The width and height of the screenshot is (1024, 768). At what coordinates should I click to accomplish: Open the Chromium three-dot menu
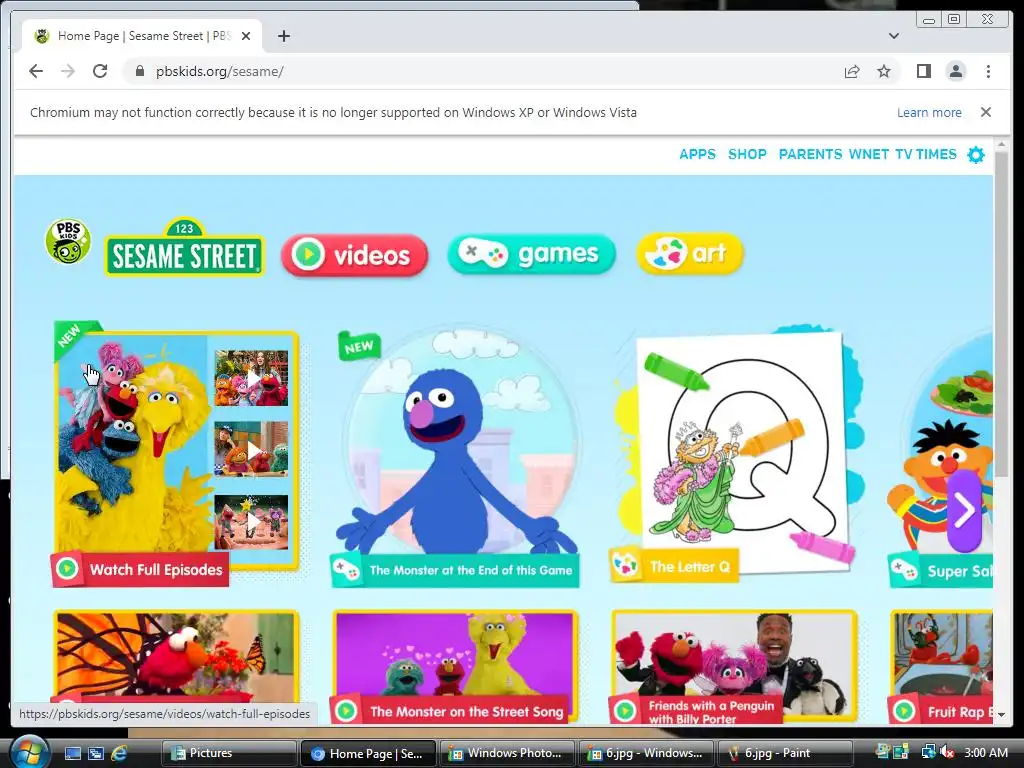(988, 71)
